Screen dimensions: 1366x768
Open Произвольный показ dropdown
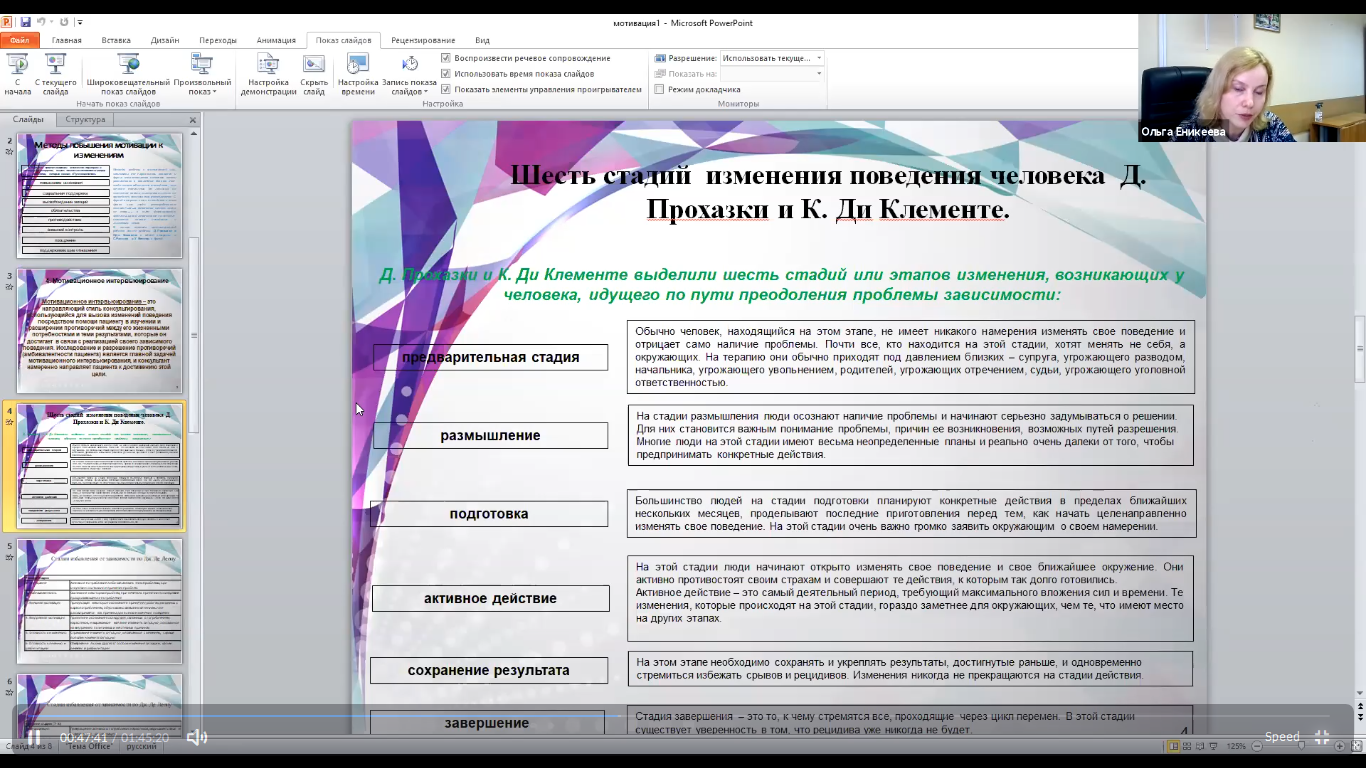pos(202,74)
